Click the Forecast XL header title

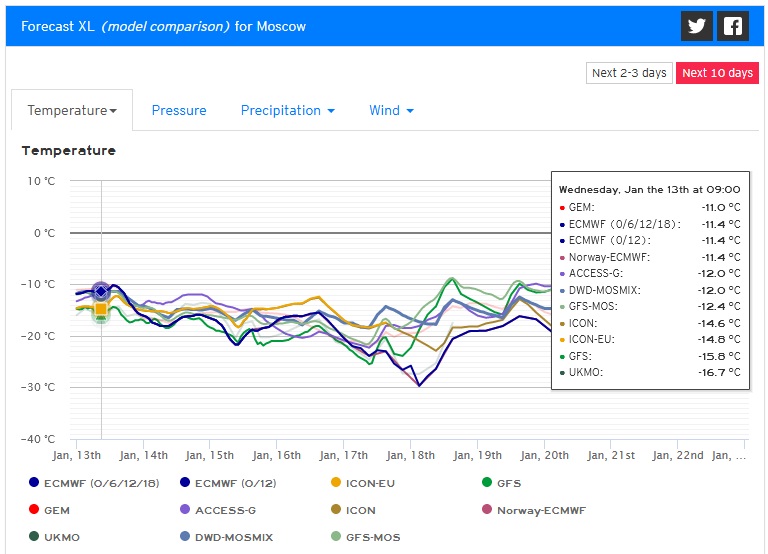(x=163, y=26)
